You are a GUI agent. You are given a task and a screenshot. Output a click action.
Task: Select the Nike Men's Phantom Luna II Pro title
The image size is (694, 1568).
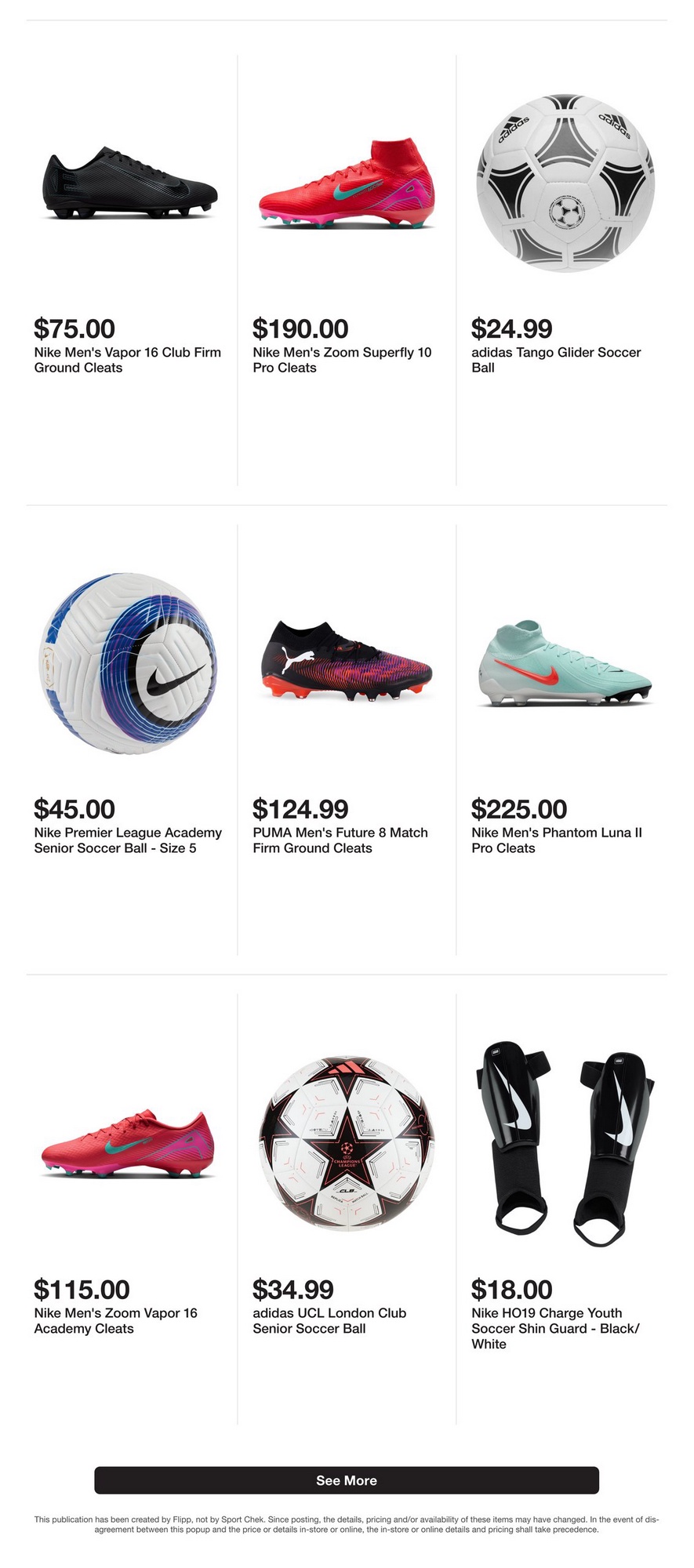tap(557, 840)
